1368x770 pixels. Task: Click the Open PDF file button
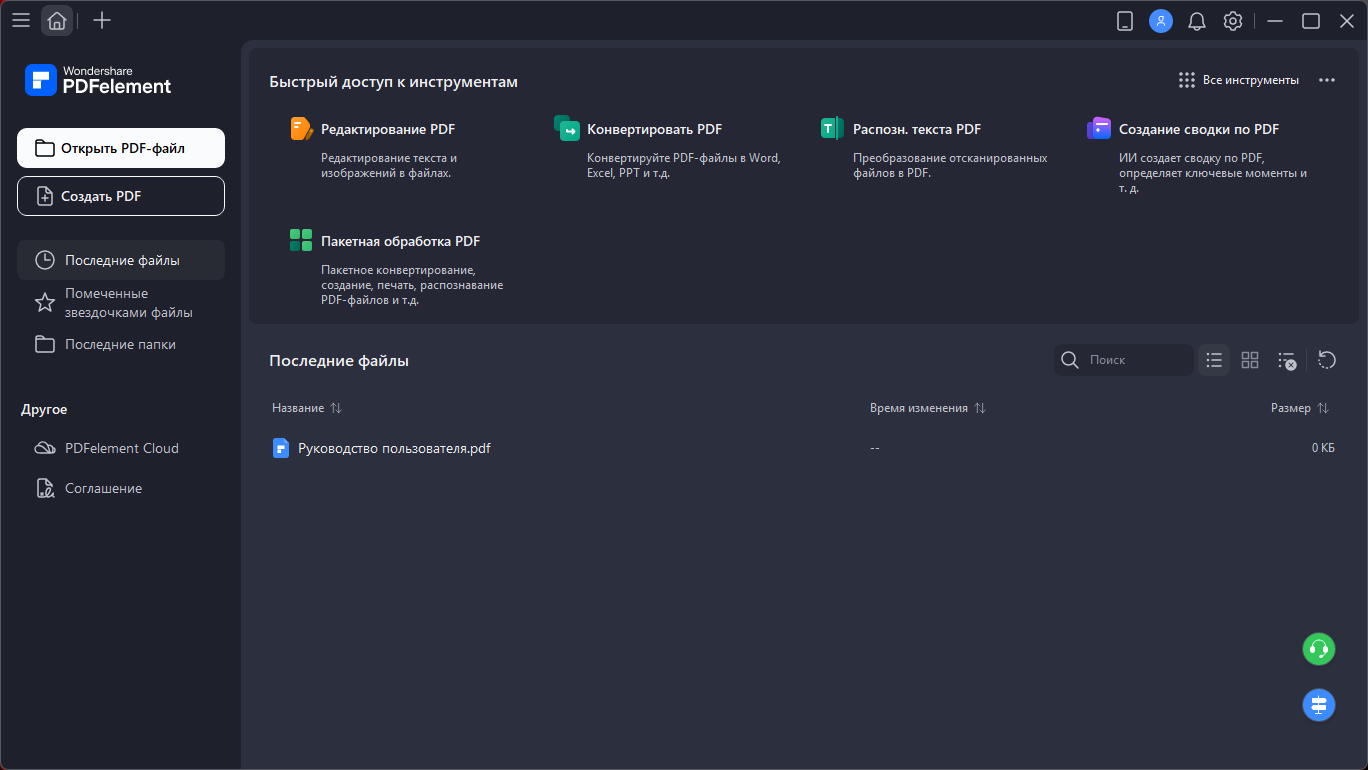pos(121,148)
